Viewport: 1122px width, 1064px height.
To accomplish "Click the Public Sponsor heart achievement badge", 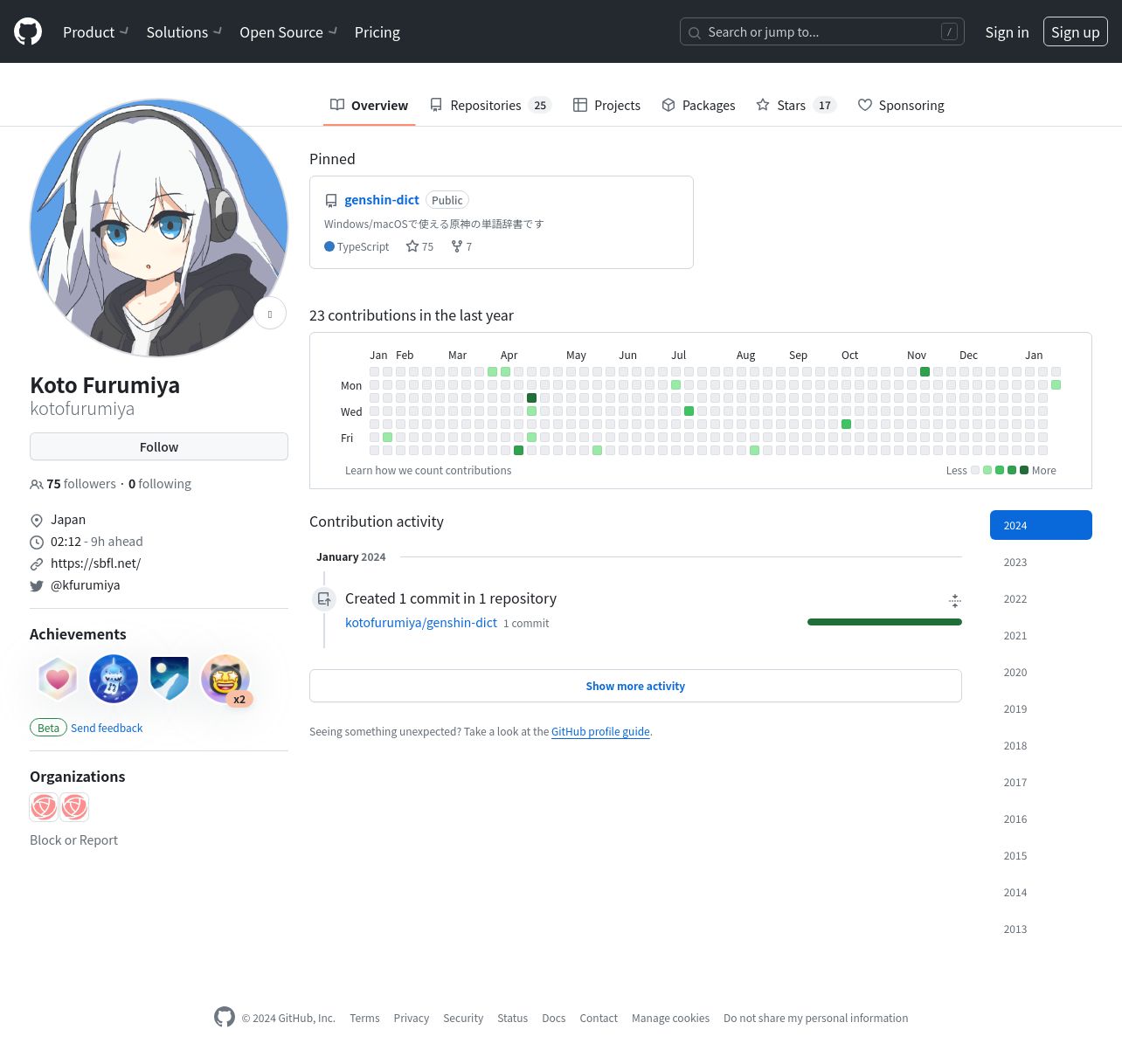I will [58, 679].
